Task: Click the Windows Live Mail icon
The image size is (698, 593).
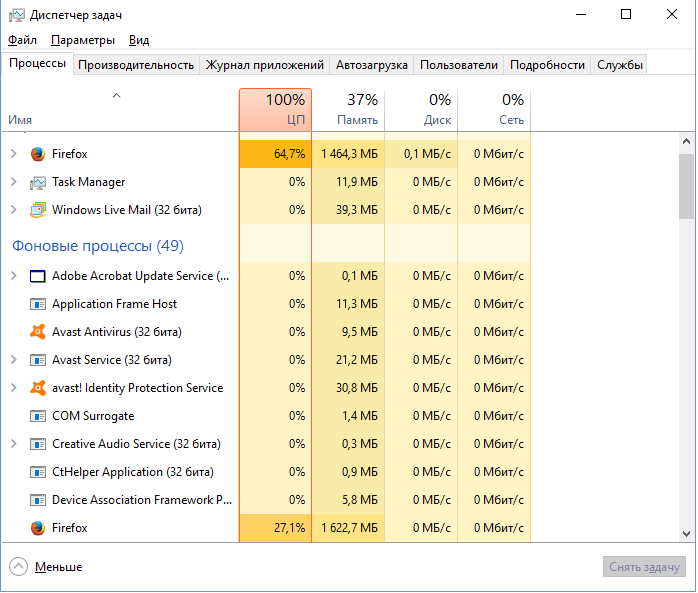Action: tap(38, 210)
